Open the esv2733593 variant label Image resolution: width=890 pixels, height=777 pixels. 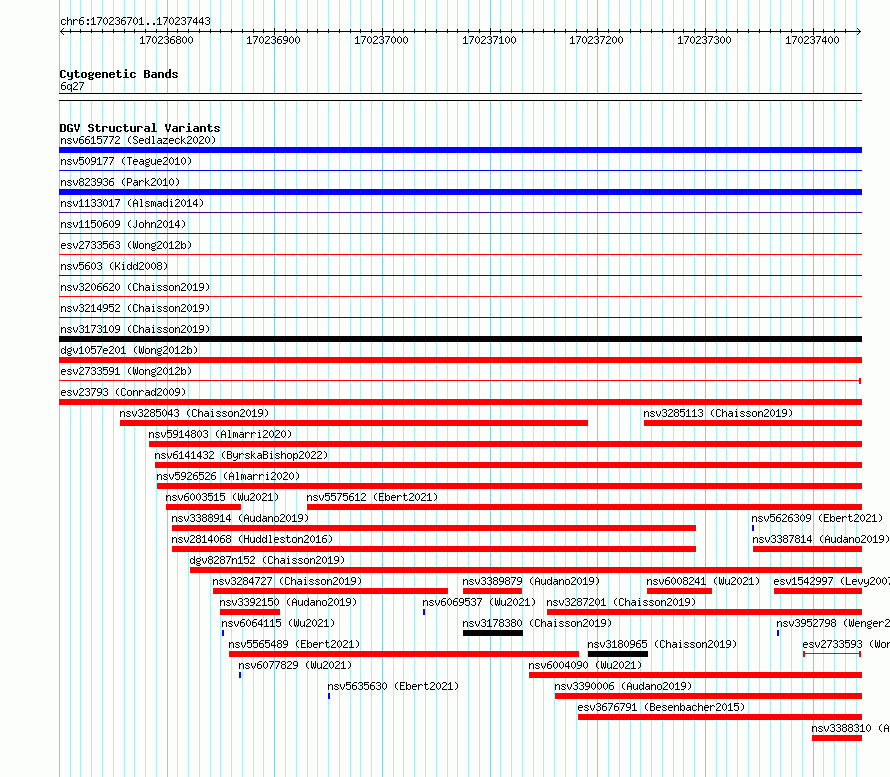coord(846,644)
